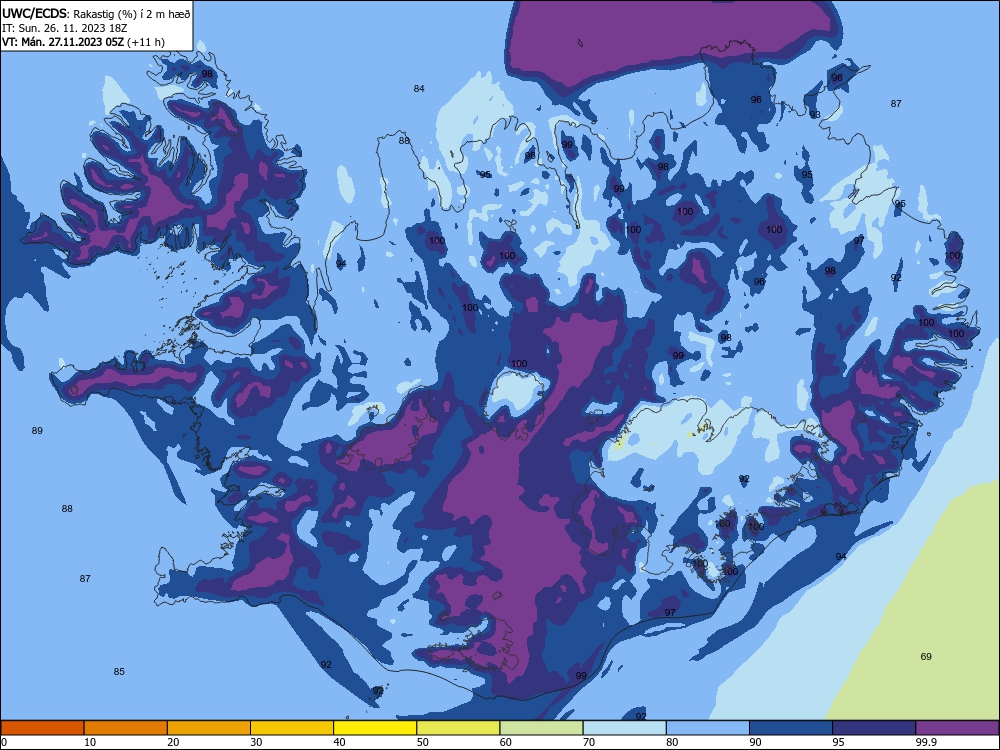Click the '30' tick label on color scale
1000x750 pixels.
click(256, 742)
